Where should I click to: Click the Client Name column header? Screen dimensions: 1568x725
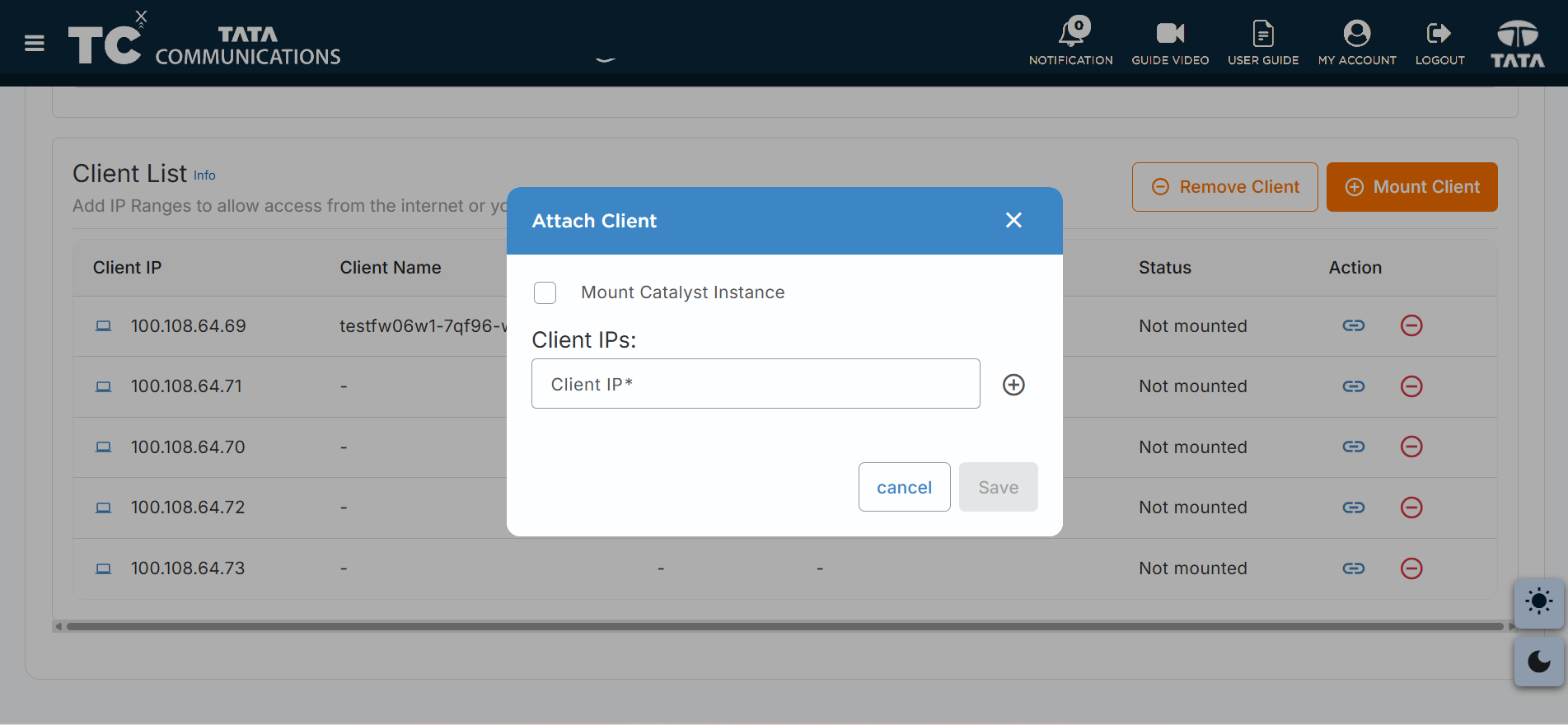(x=391, y=268)
